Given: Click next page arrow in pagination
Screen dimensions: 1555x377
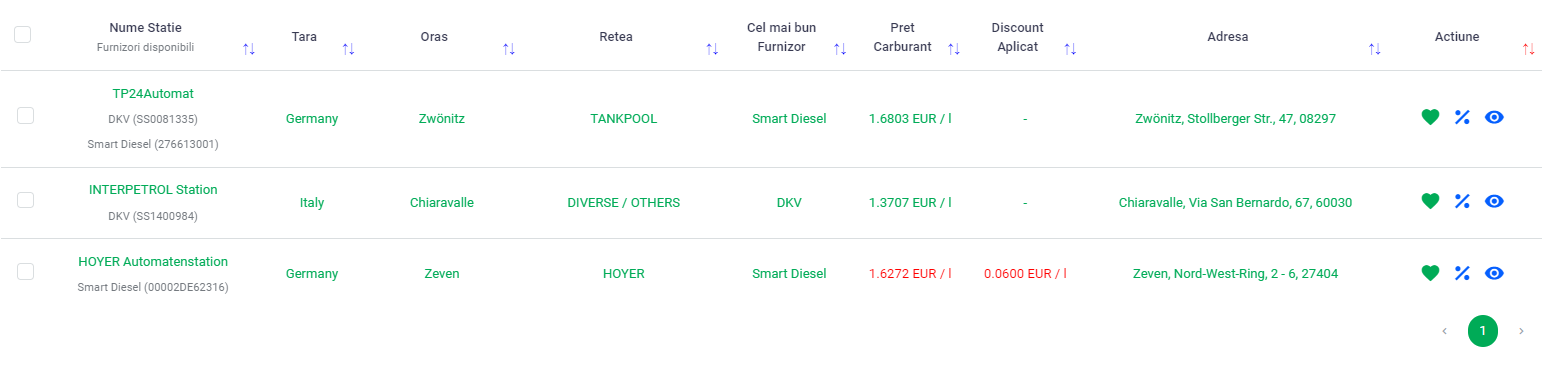Looking at the screenshot, I should [x=1521, y=331].
